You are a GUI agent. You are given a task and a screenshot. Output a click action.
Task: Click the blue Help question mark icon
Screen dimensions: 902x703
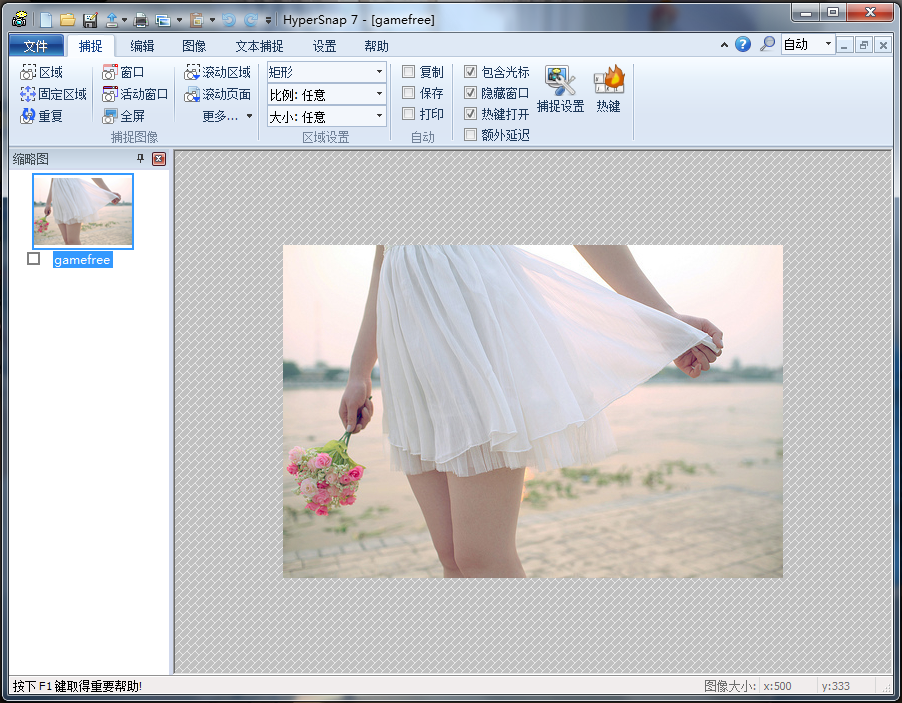pos(743,45)
